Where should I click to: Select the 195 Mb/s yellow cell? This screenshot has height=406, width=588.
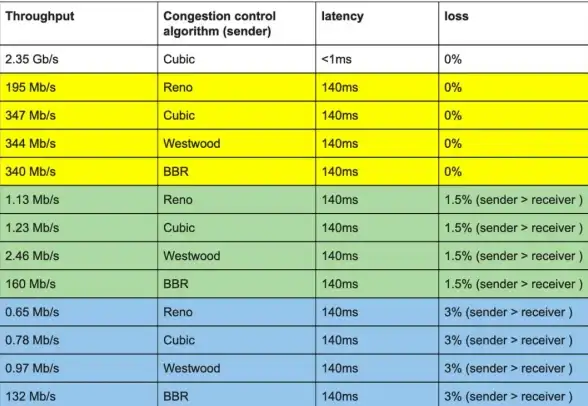coord(79,87)
